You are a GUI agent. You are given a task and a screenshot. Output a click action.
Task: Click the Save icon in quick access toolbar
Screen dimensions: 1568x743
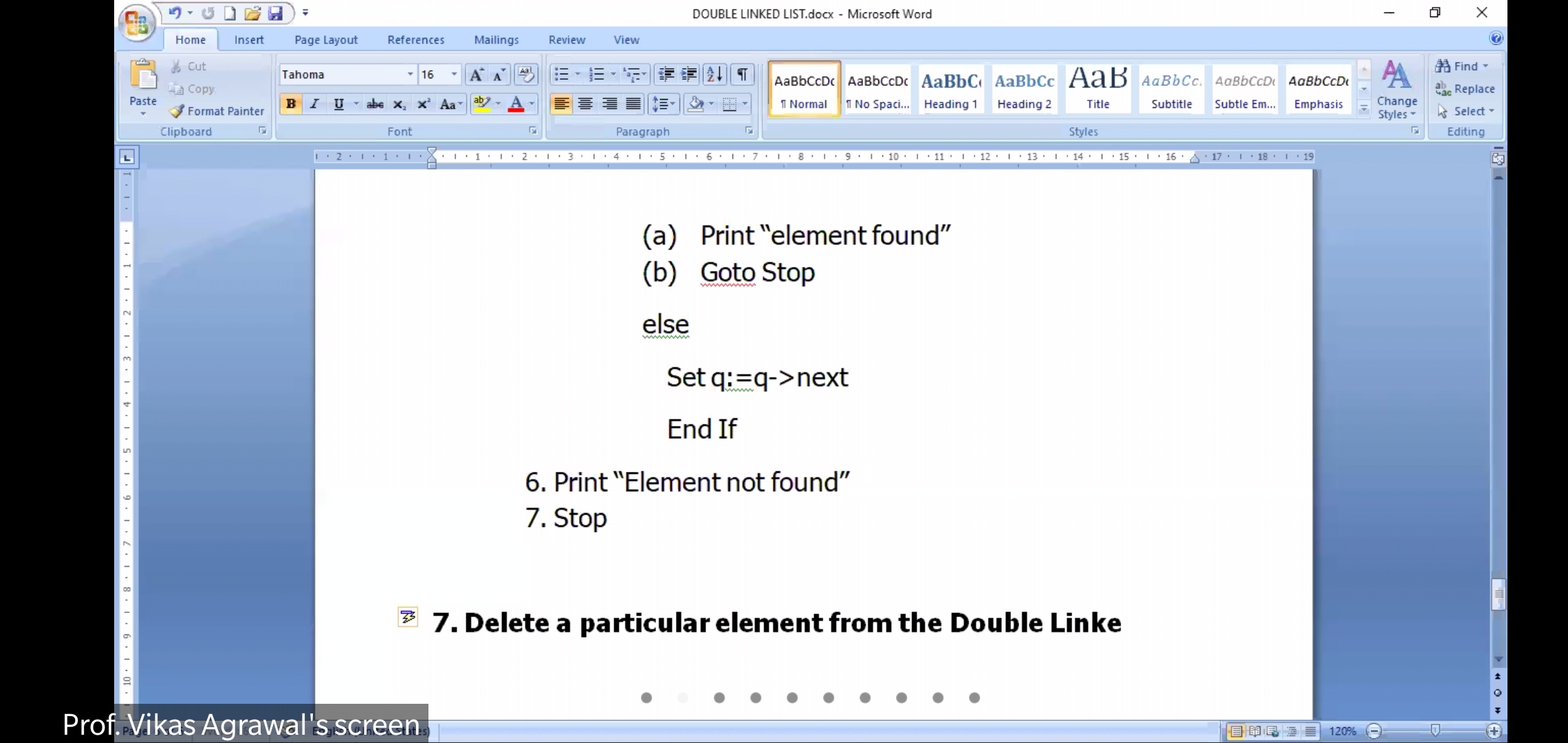(x=275, y=13)
